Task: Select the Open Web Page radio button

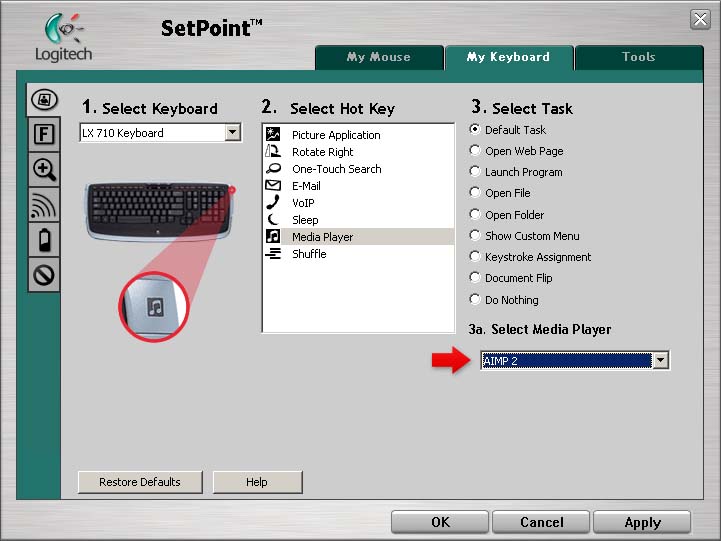Action: (475, 151)
